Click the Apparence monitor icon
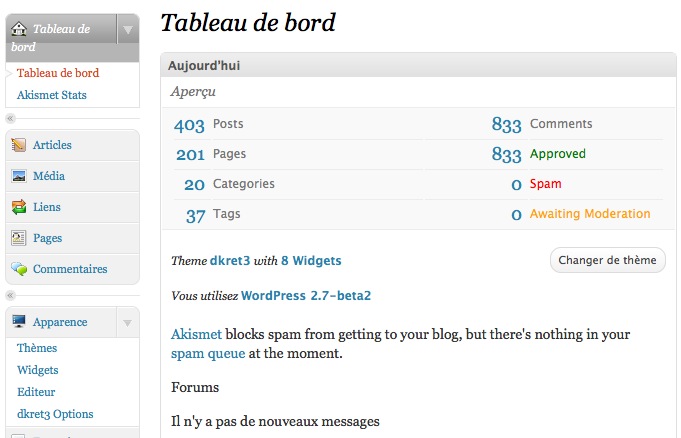The image size is (681, 438). tap(19, 322)
